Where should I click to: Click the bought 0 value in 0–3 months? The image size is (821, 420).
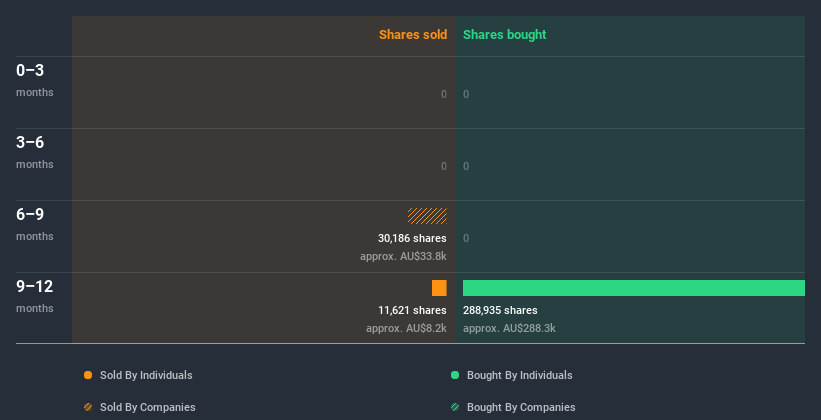(x=466, y=94)
